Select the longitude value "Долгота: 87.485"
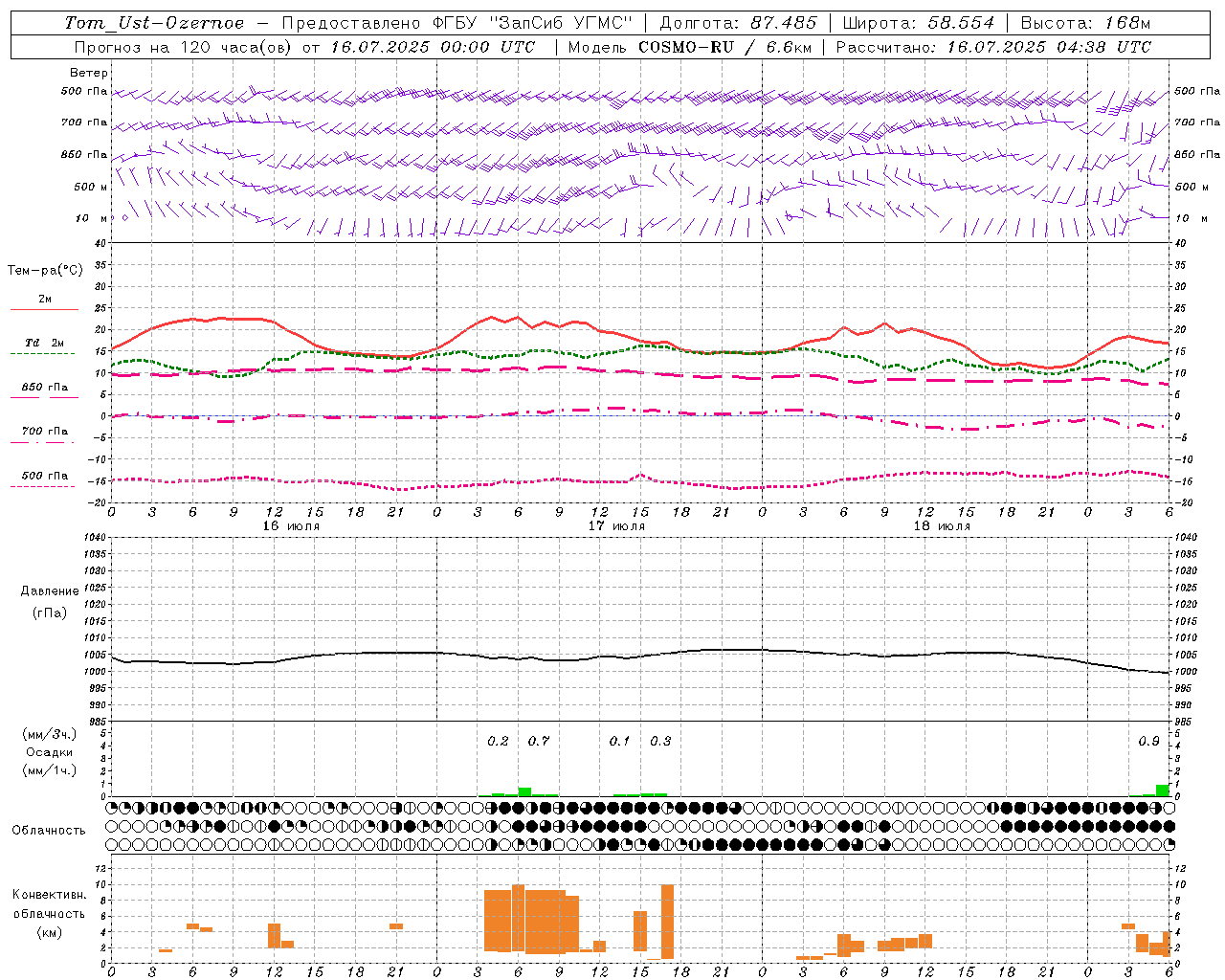This screenshot has width=1225, height=980. [x=739, y=23]
